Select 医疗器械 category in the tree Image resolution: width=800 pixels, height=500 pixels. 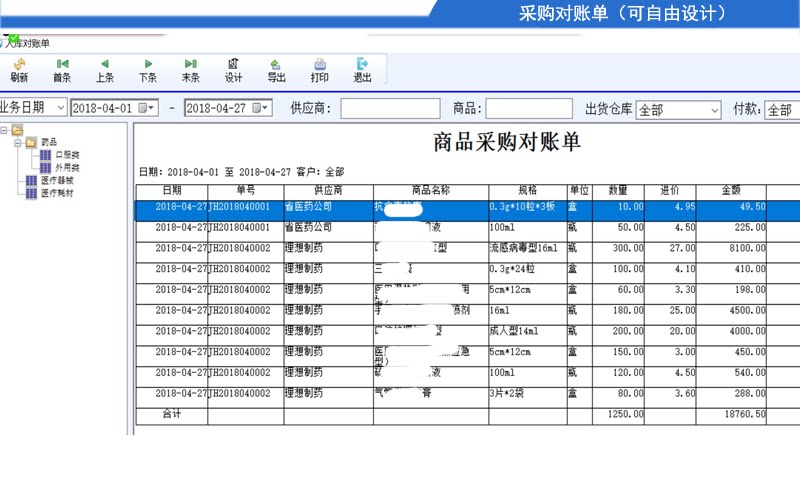click(57, 181)
